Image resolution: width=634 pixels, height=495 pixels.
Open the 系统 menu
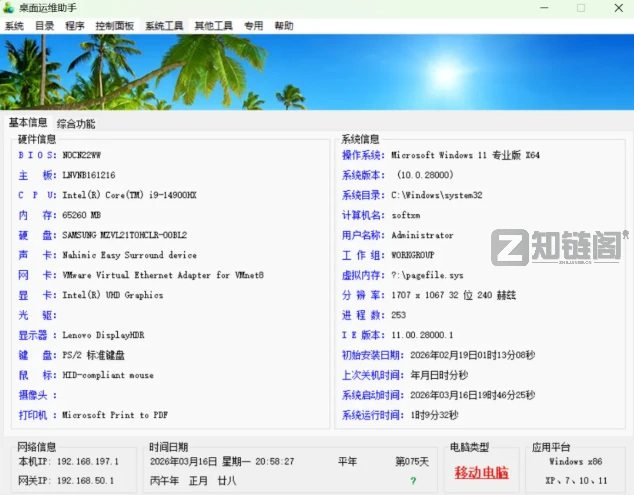pyautogui.click(x=14, y=26)
